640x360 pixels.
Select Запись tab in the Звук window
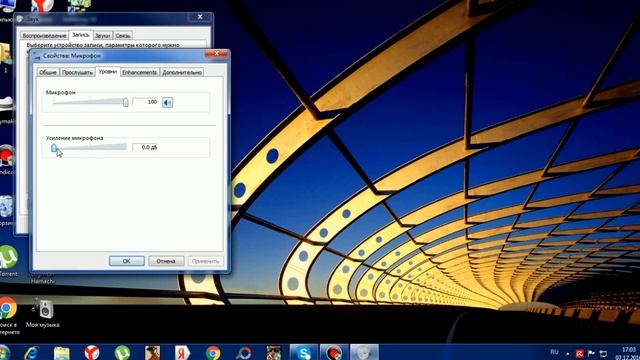pyautogui.click(x=80, y=35)
